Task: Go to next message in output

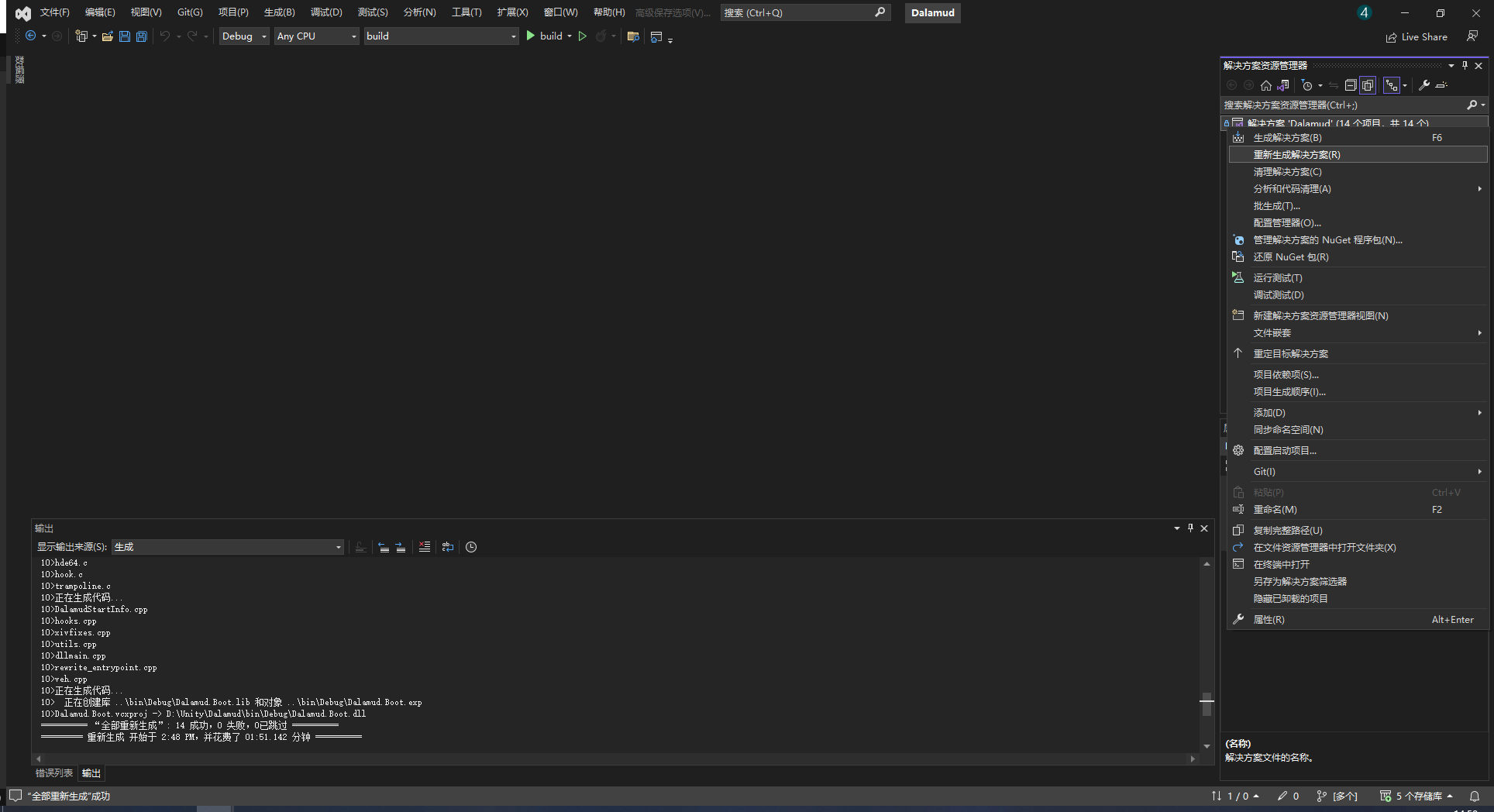Action: pos(401,547)
